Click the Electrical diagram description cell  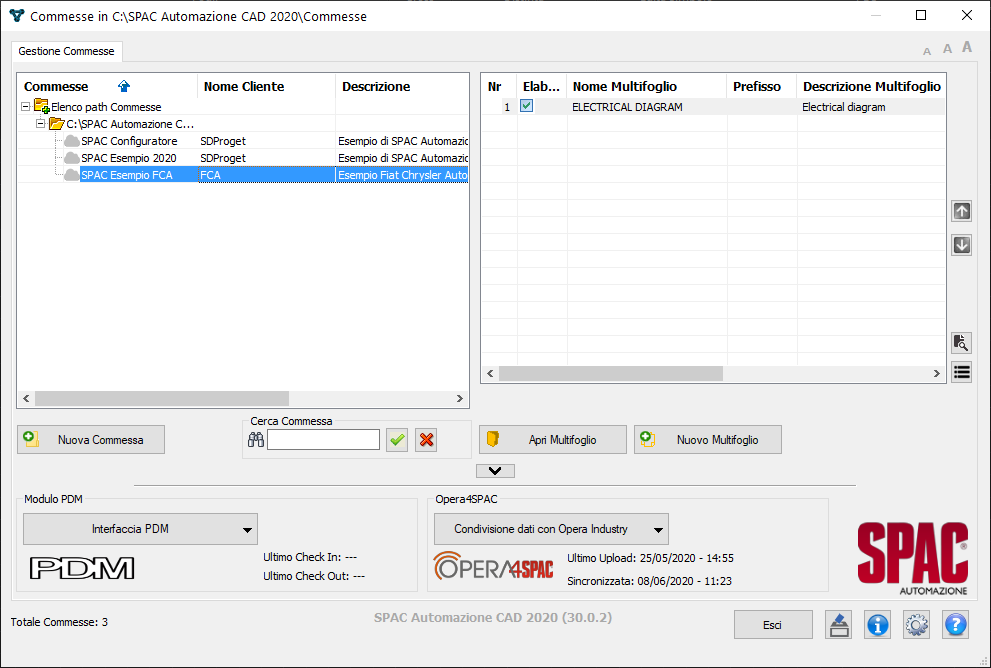coord(844,107)
